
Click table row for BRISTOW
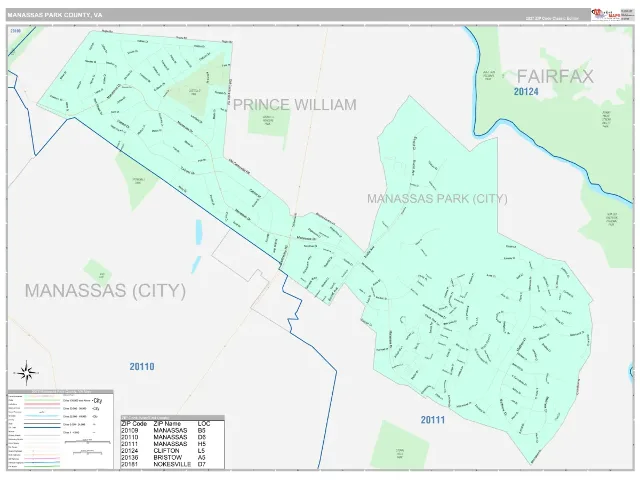coord(172,458)
